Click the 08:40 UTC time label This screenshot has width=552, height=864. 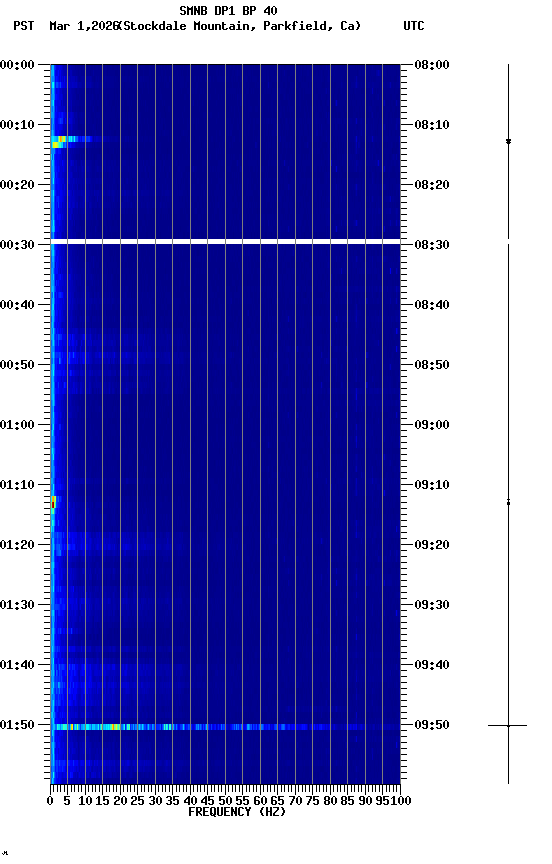[x=432, y=305]
